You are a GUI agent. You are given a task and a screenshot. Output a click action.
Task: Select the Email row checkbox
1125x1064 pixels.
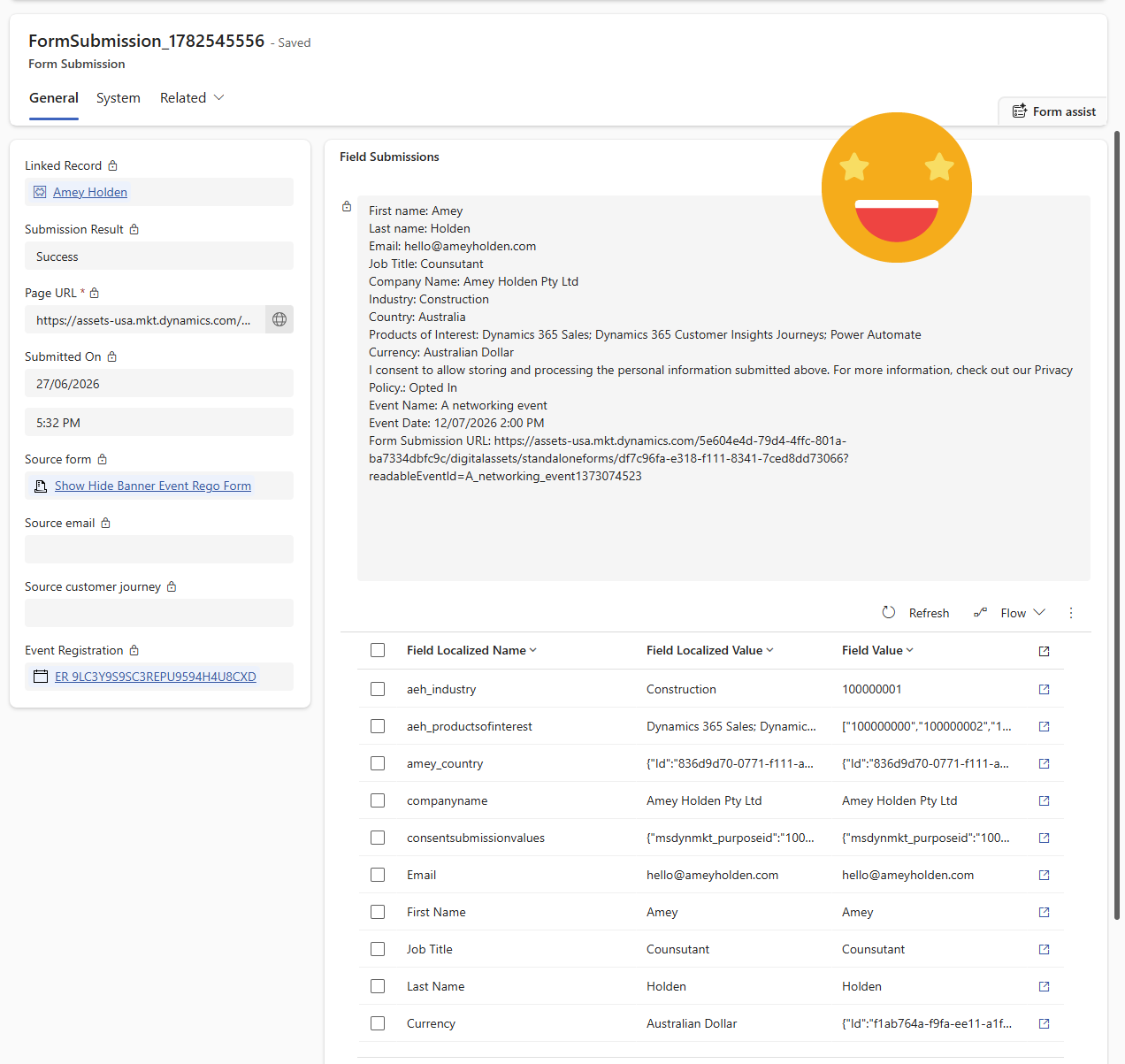tap(378, 875)
